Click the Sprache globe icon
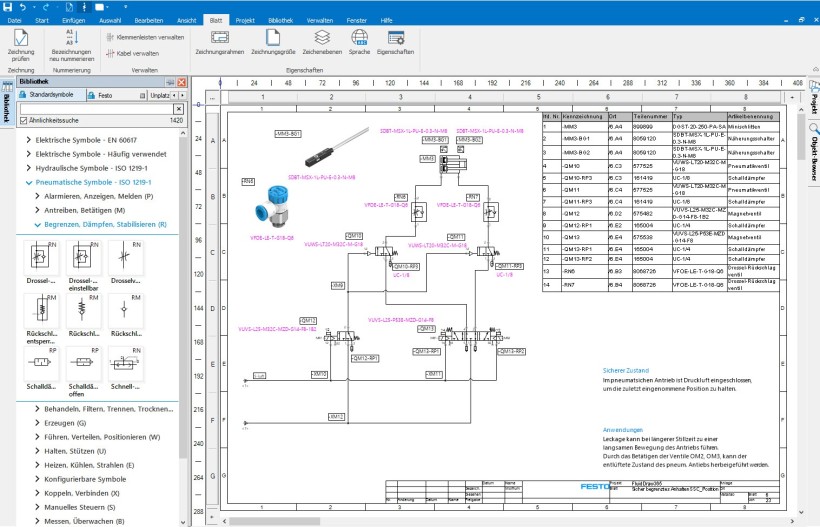Image resolution: width=820 pixels, height=527 pixels. tap(359, 42)
